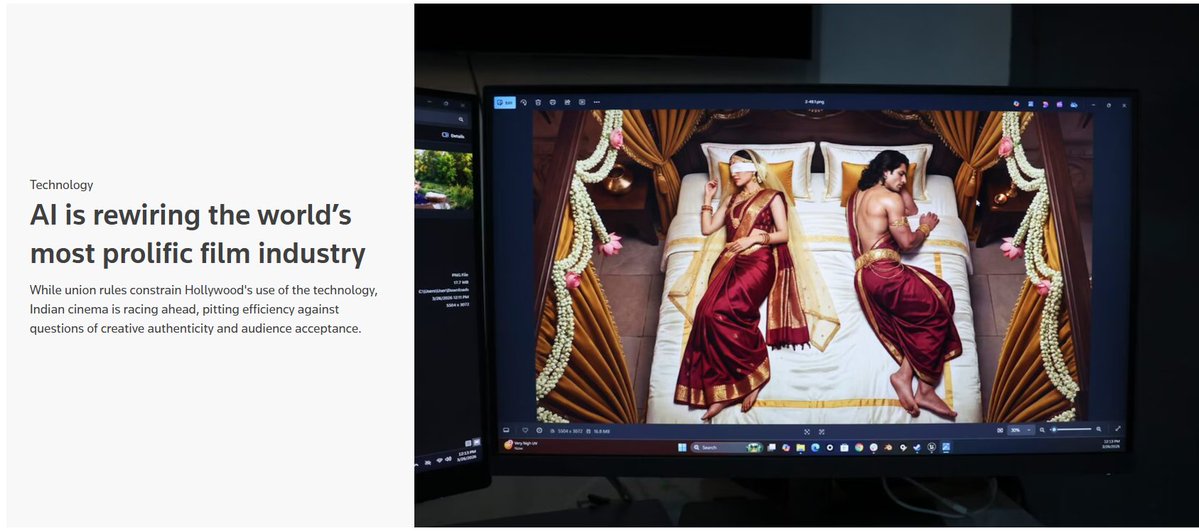Screen dimensions: 1199x531
Task: Open File Explorer from taskbar
Action: coord(801,448)
